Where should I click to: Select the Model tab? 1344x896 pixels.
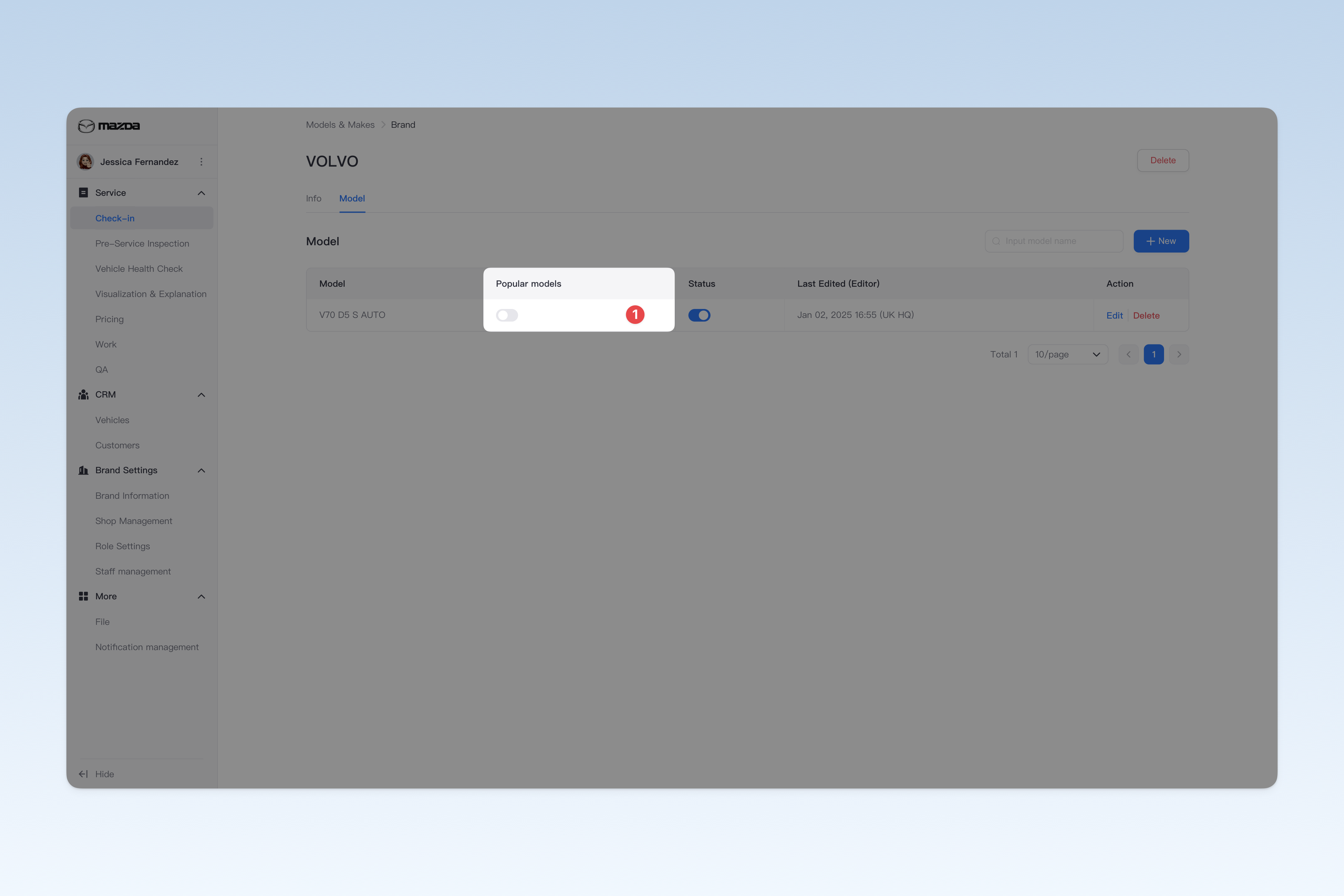352,198
